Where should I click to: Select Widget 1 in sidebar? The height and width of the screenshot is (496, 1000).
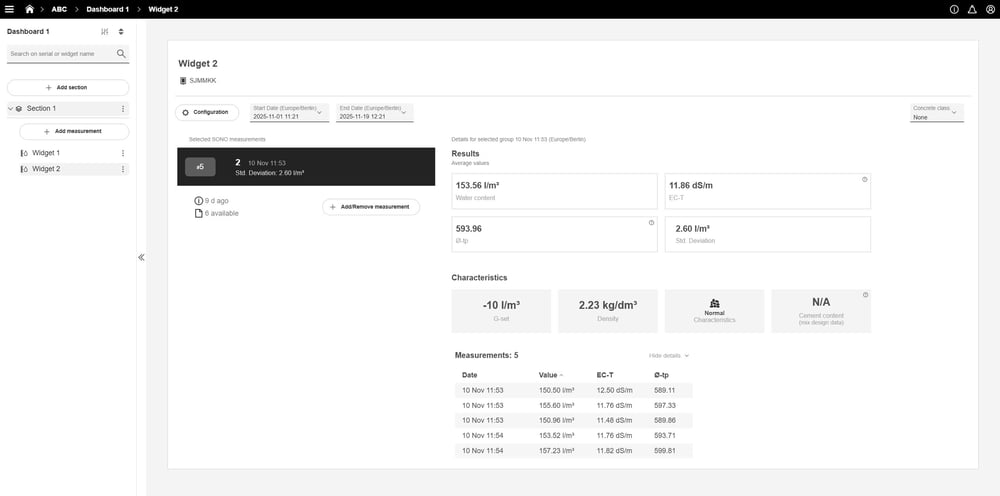(x=46, y=153)
